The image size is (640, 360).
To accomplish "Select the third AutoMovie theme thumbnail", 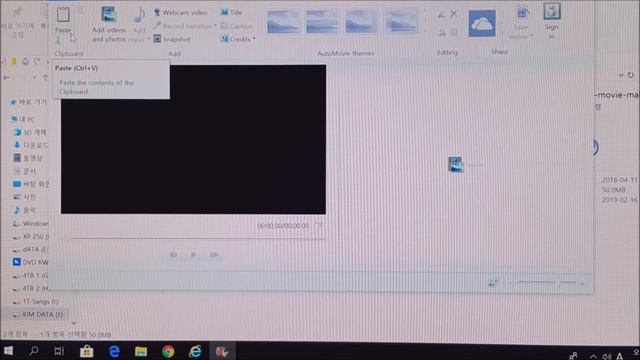I will [x=361, y=22].
